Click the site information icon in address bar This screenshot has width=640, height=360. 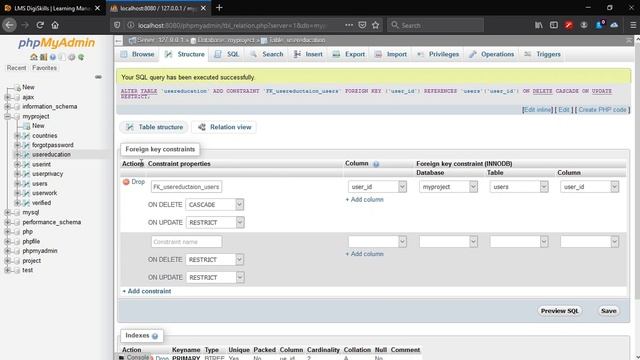click(x=130, y=25)
